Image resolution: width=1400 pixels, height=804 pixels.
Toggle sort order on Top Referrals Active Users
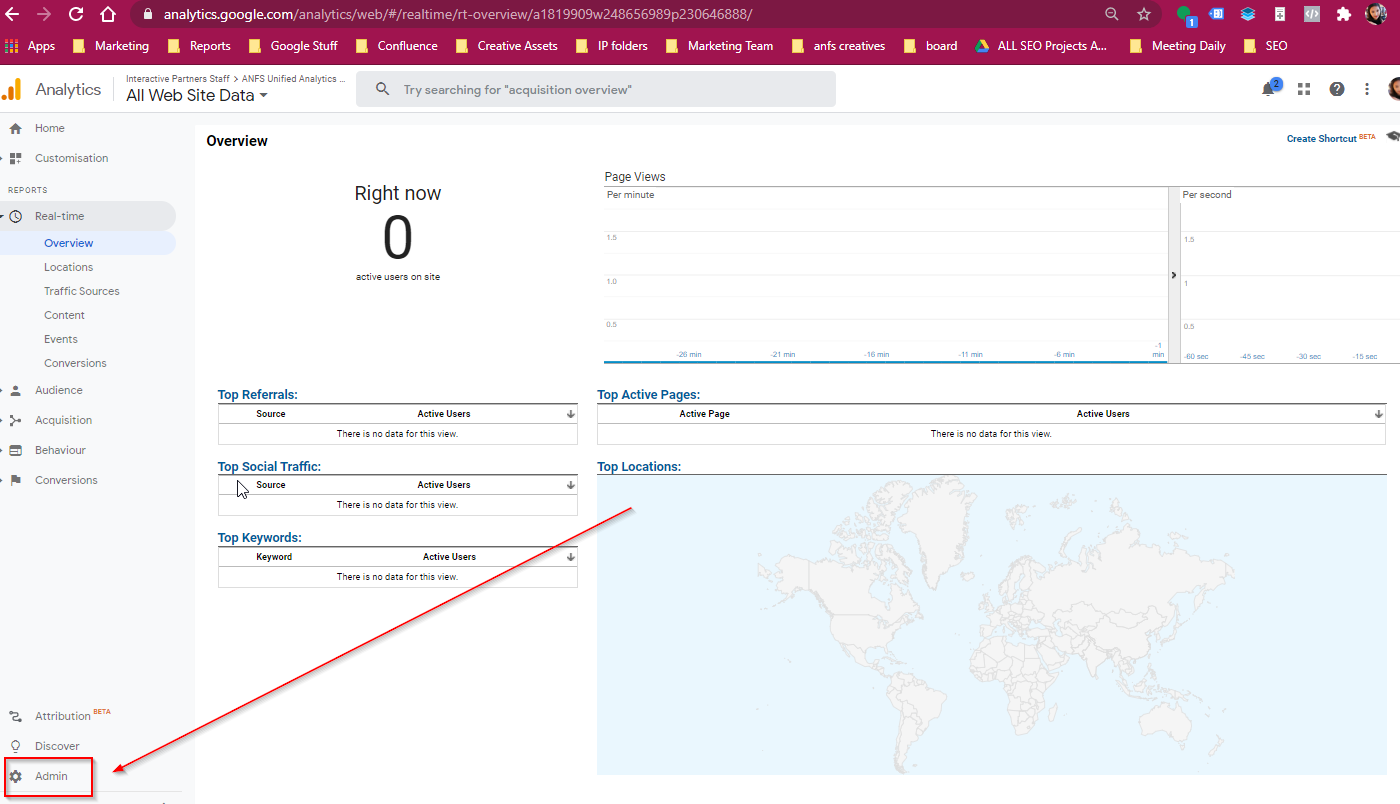click(x=570, y=413)
